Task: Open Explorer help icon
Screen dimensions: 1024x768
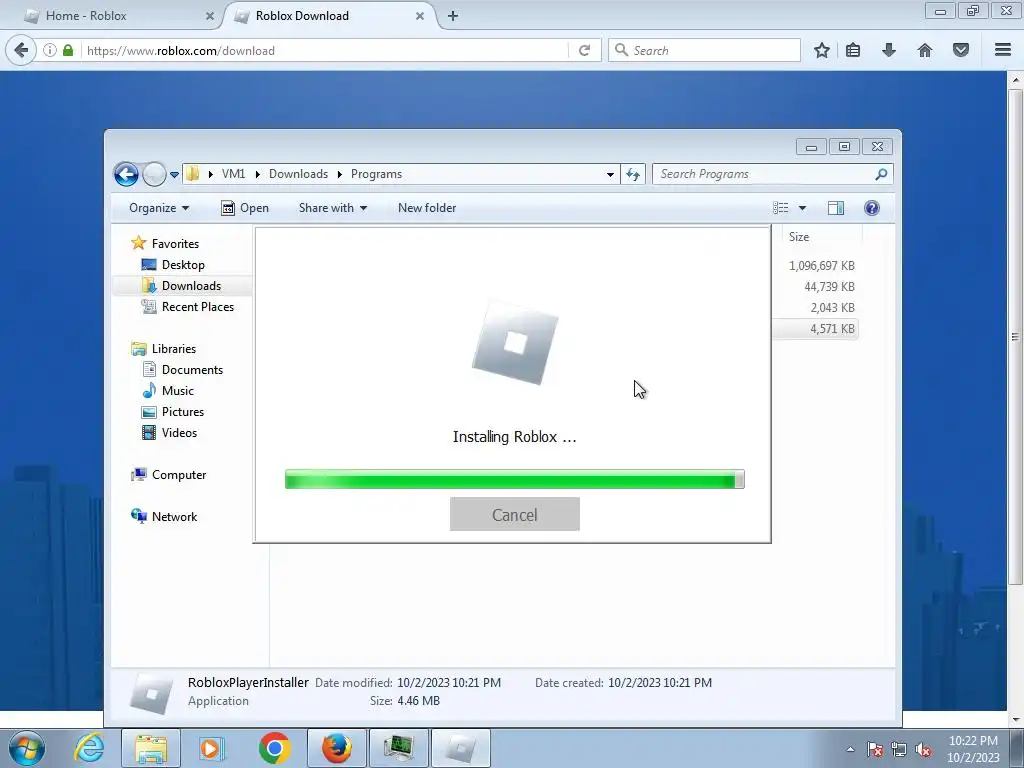Action: [x=872, y=208]
